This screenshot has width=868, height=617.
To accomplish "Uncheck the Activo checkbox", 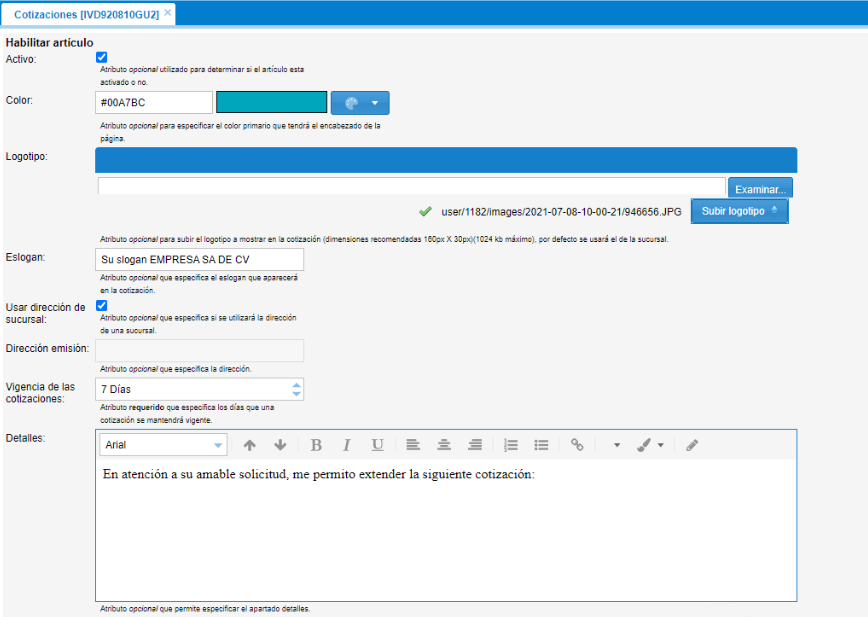I will [101, 58].
